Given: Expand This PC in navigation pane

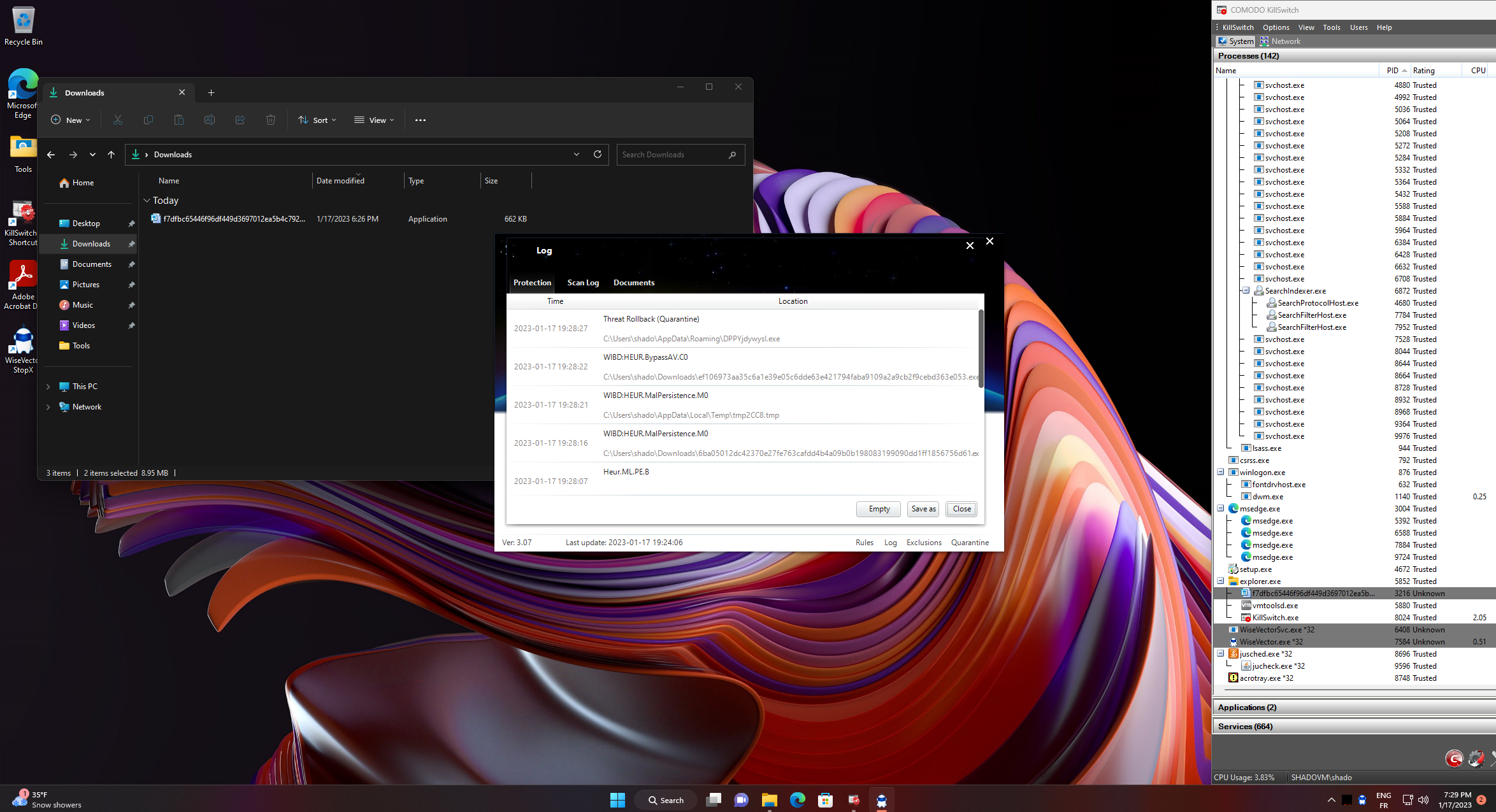Looking at the screenshot, I should click(48, 387).
